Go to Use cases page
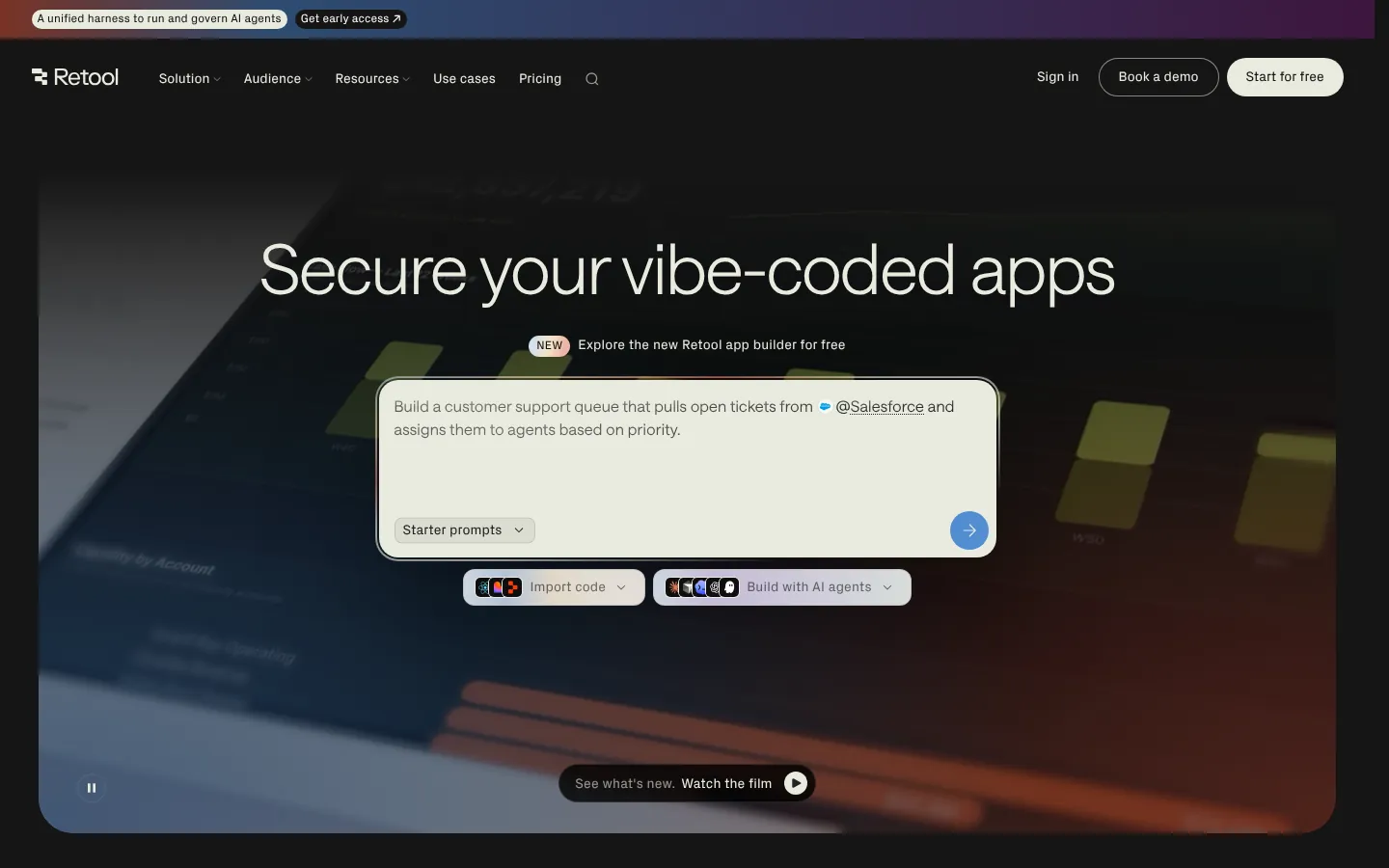This screenshot has height=868, width=1389. tap(464, 79)
